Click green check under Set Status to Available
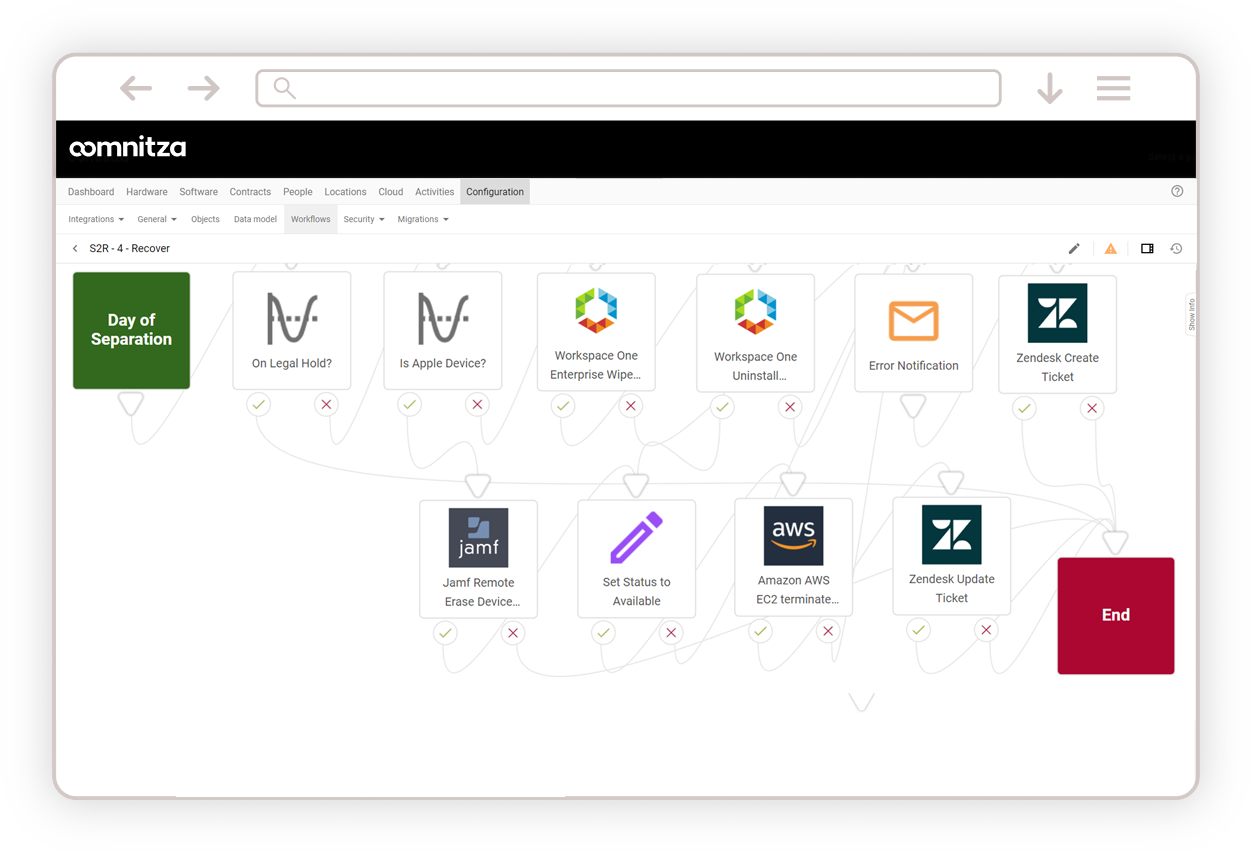This screenshot has height=853, width=1252. click(x=603, y=632)
